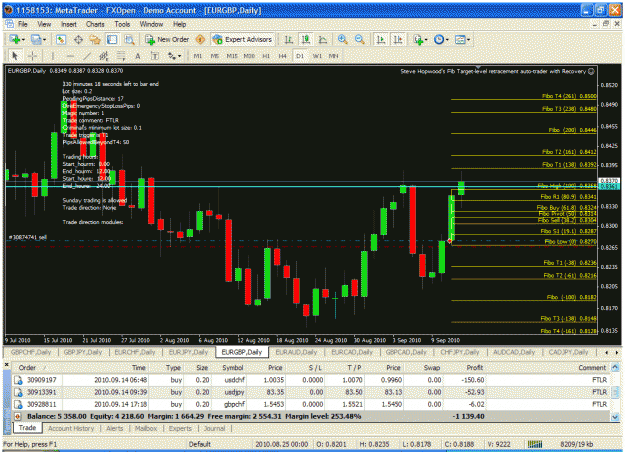Open the Account History terminal tab

point(71,428)
